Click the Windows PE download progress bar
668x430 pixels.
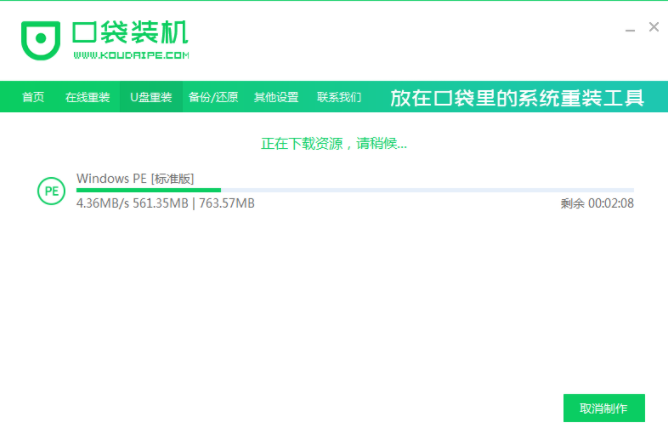[x=355, y=190]
